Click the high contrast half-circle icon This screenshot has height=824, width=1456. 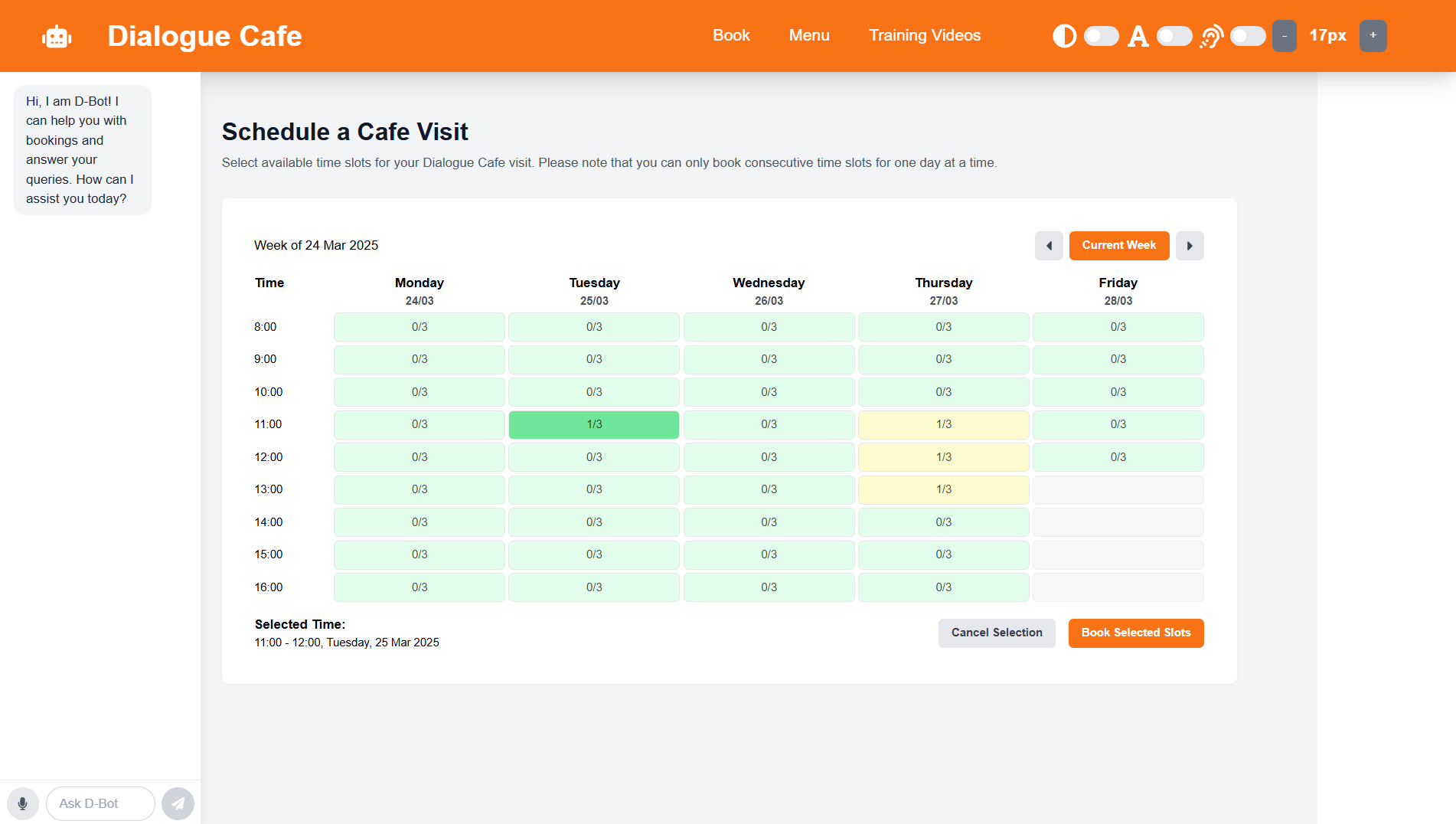pos(1064,36)
